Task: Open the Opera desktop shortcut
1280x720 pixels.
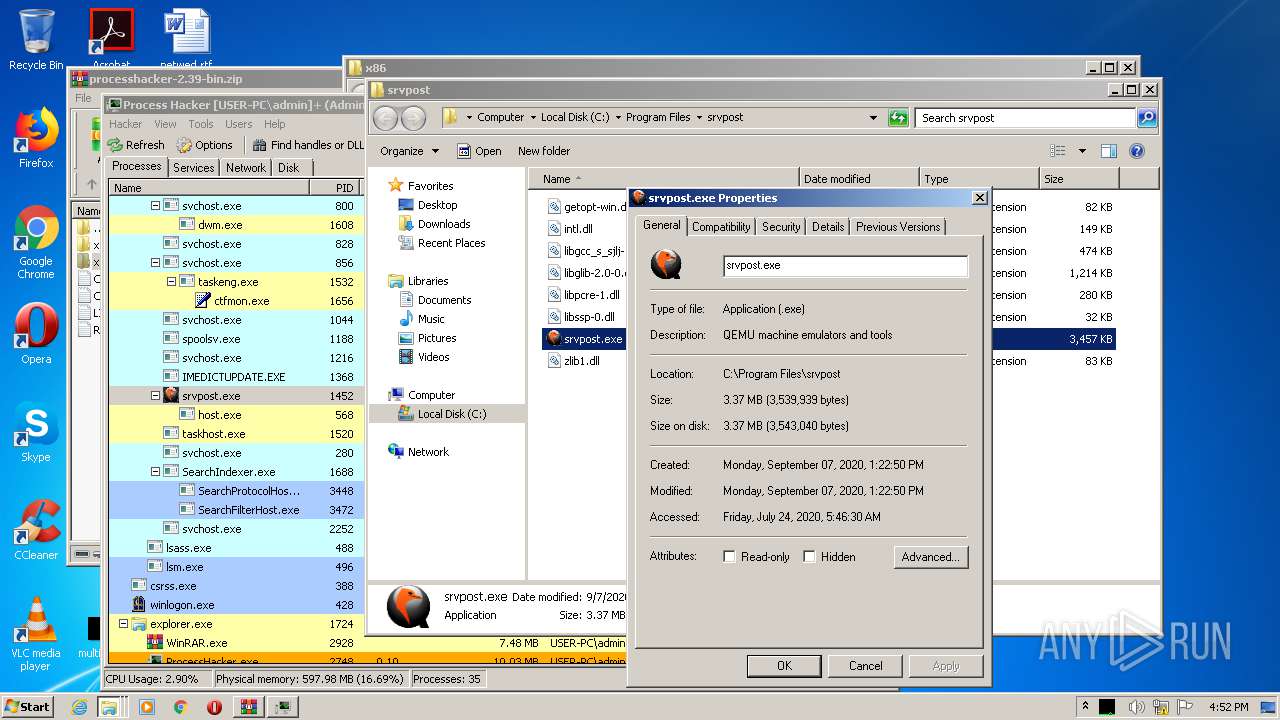Action: (36, 334)
